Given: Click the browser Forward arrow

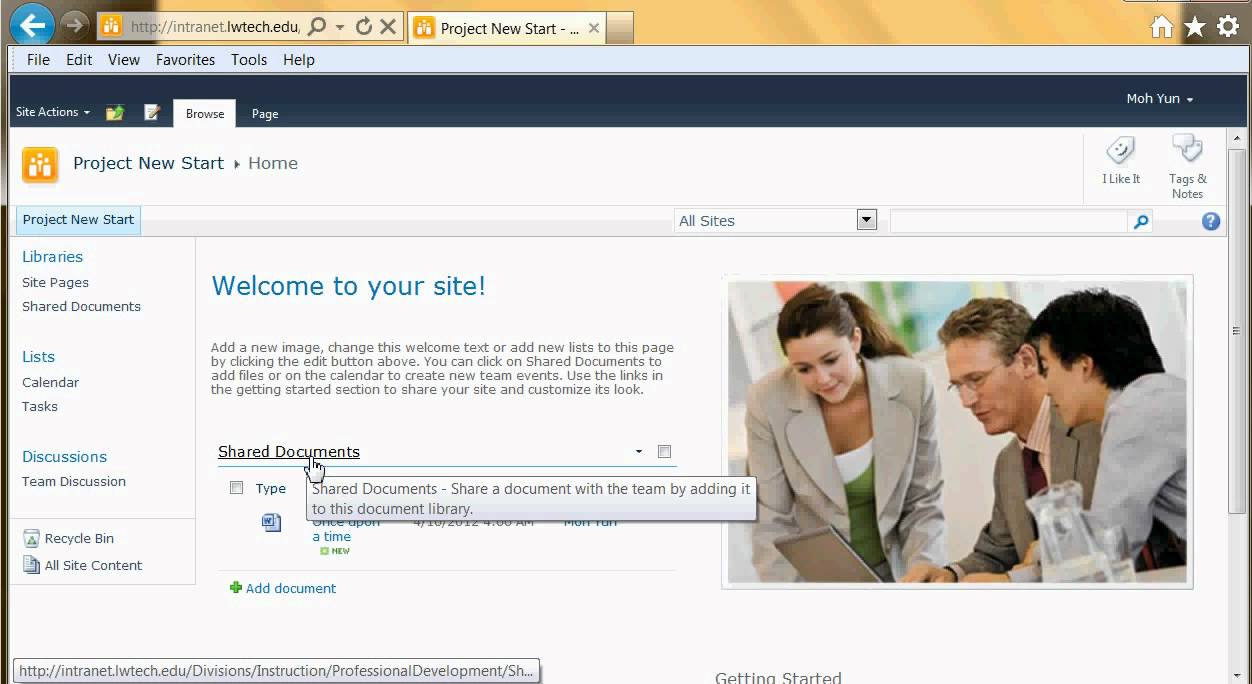Looking at the screenshot, I should [76, 25].
